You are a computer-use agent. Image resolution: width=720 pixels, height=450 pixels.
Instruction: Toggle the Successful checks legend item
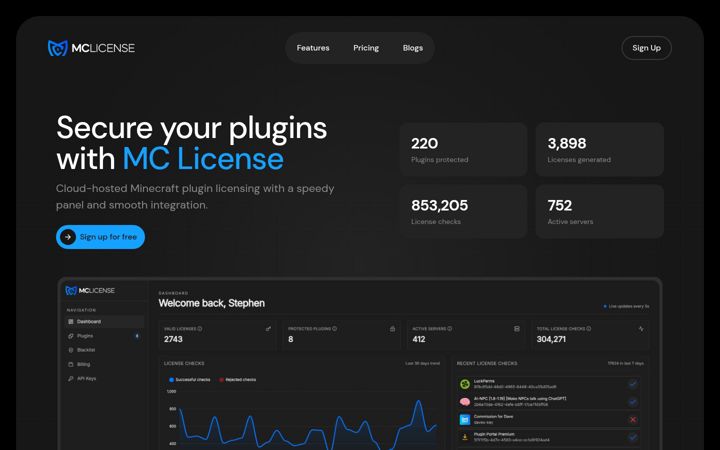(x=190, y=380)
